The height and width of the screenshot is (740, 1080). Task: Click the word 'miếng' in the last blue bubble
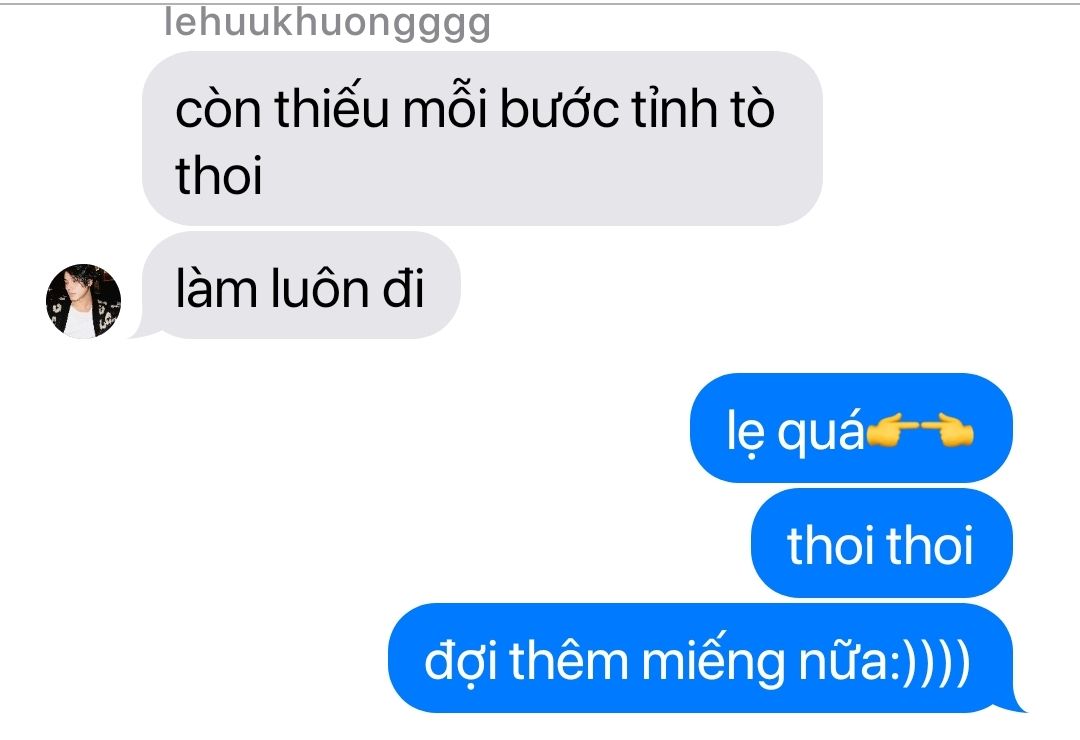click(713, 663)
